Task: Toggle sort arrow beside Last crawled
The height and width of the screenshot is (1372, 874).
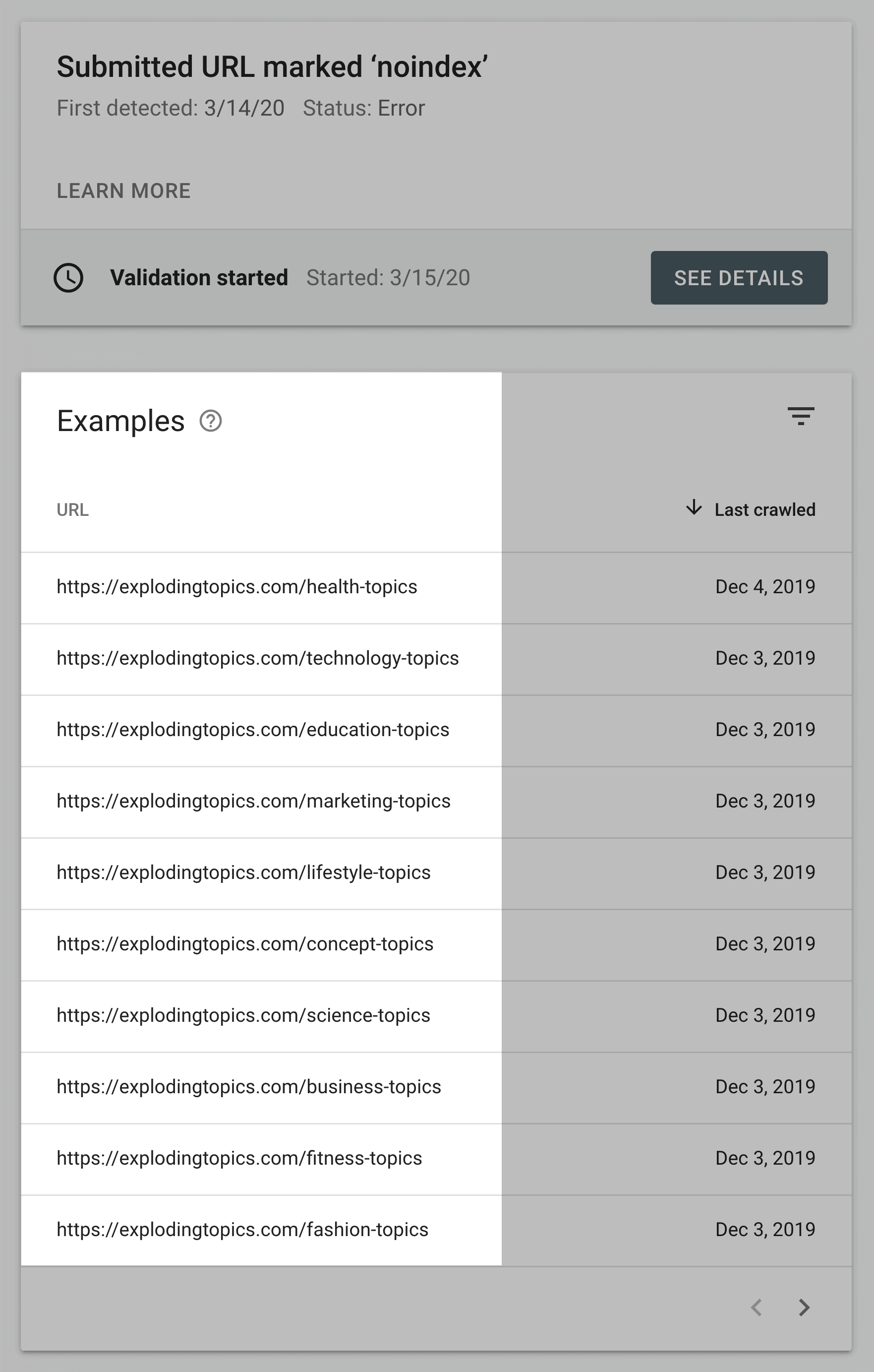Action: coord(694,507)
